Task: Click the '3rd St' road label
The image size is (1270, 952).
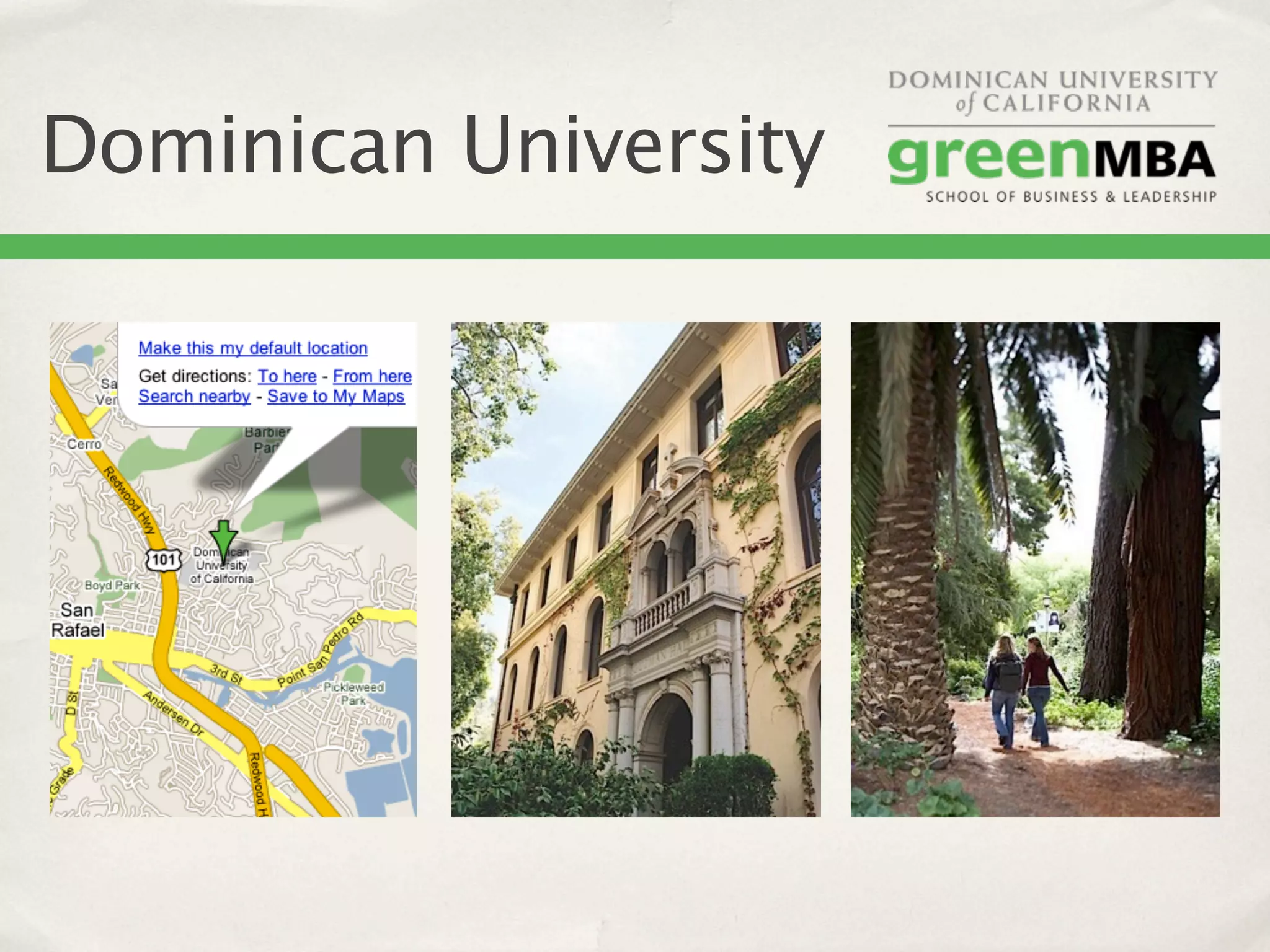Action: point(226,673)
